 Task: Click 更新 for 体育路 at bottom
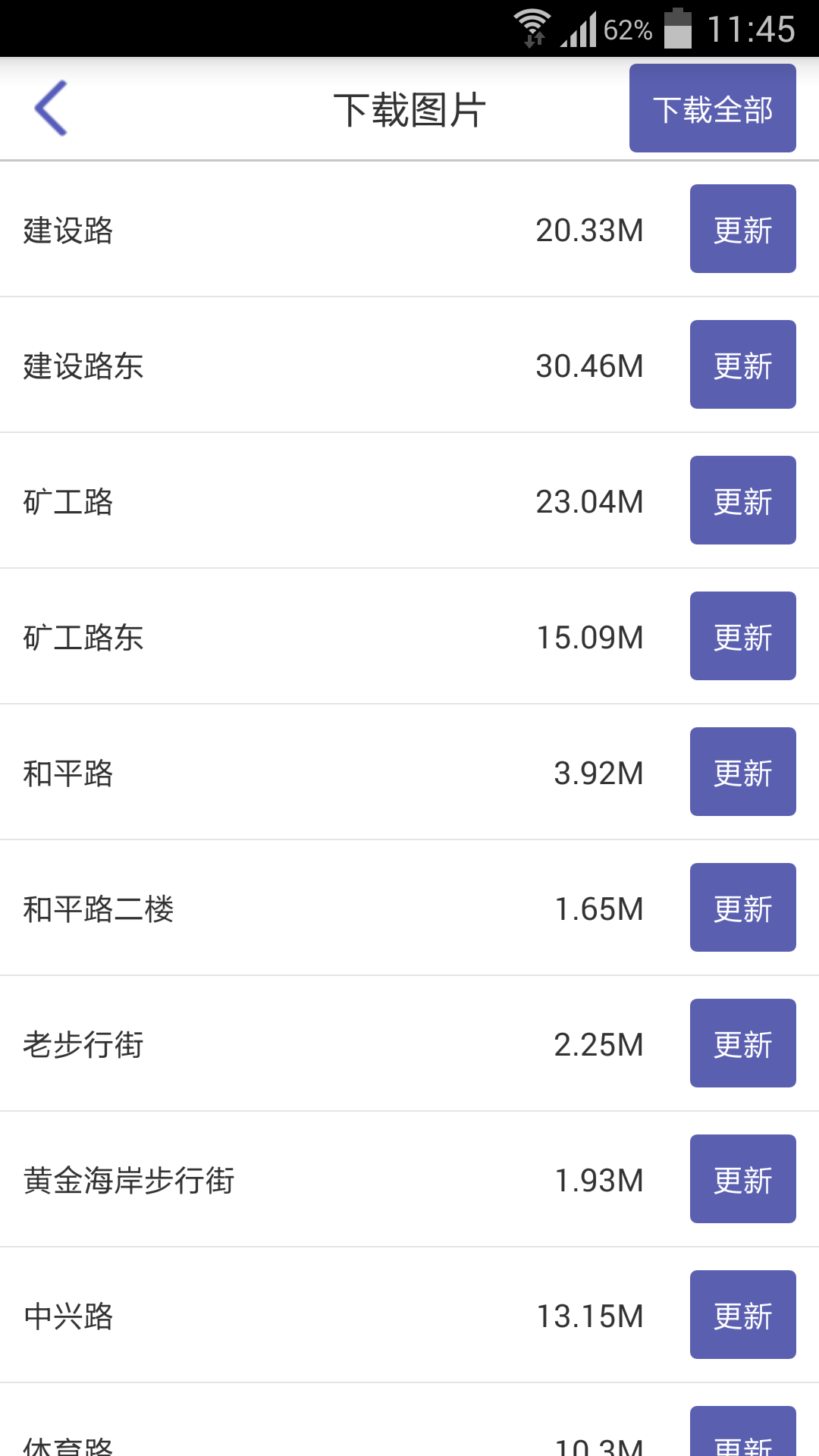[x=742, y=1432]
